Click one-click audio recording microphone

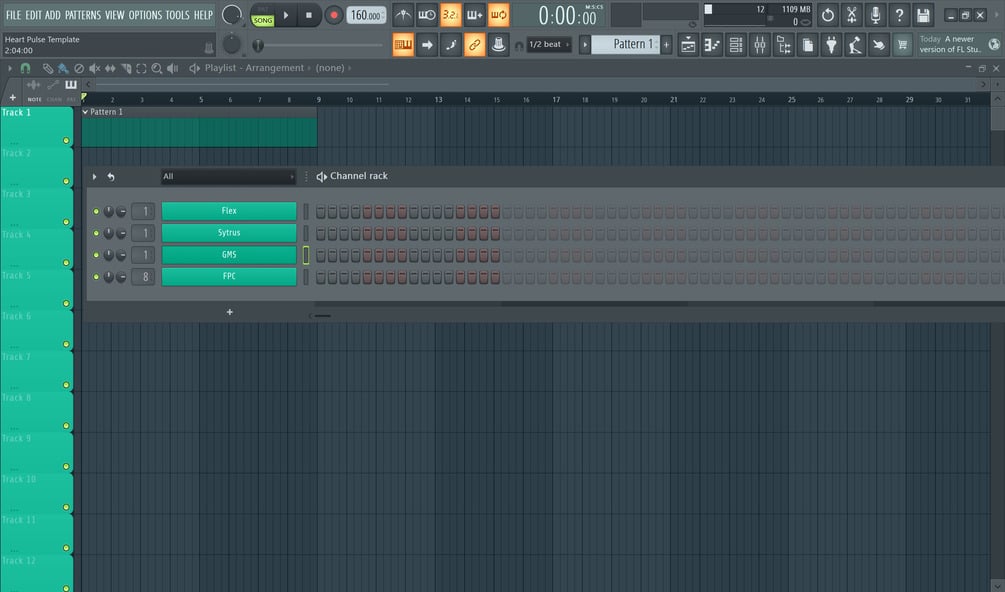point(875,15)
